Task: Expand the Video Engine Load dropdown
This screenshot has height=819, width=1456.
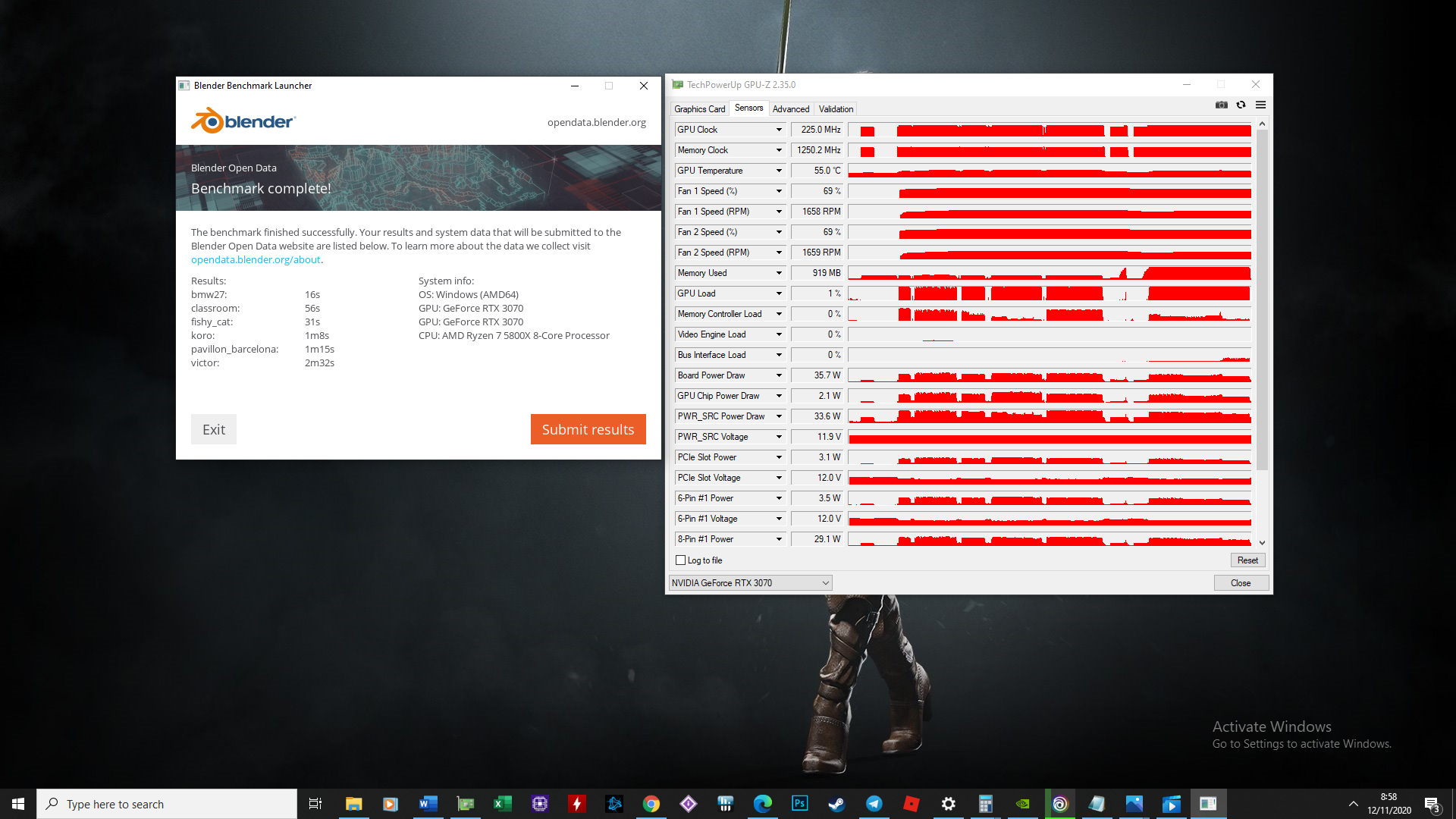Action: coord(779,334)
